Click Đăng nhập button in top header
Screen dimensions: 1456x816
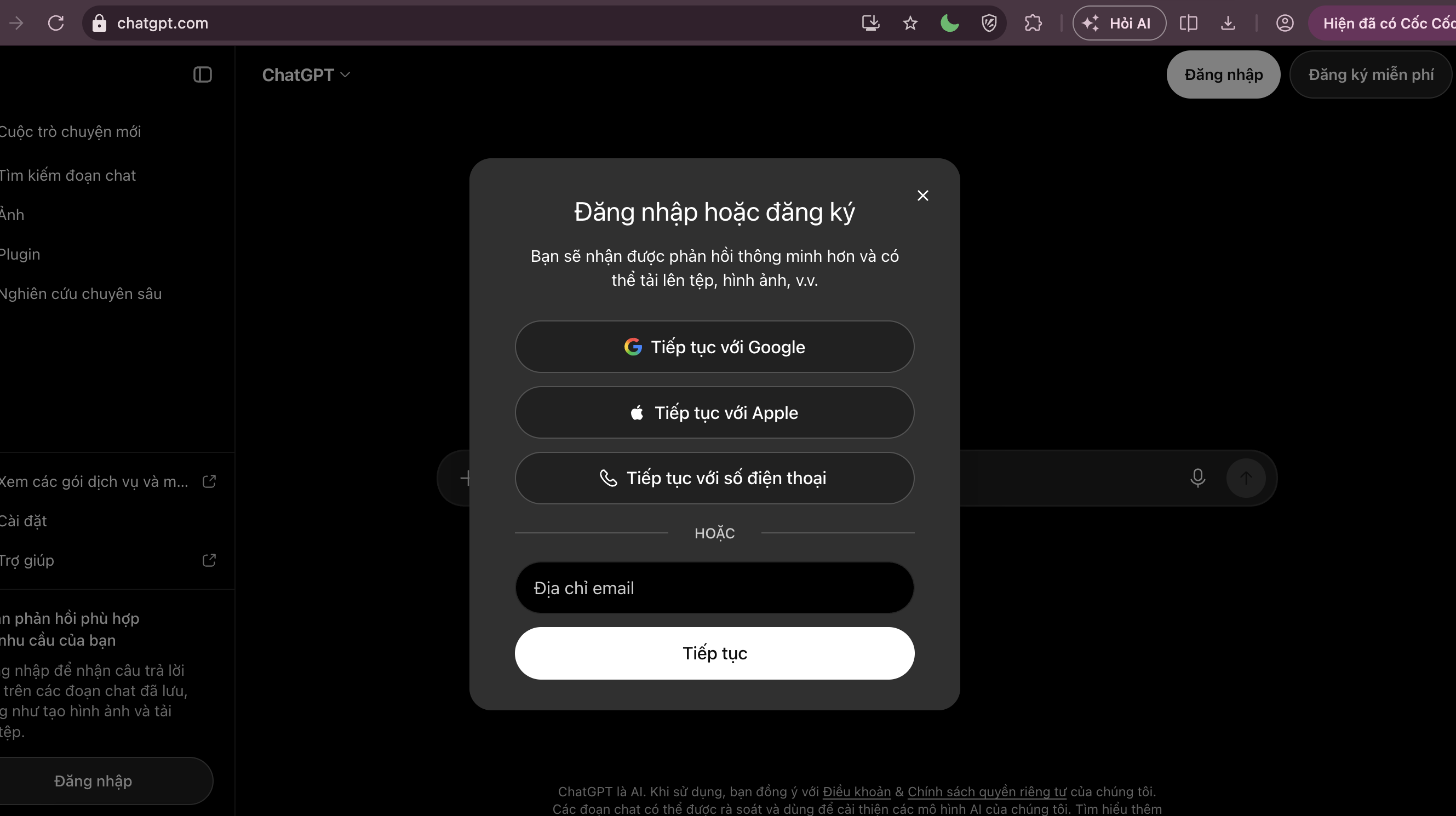(x=1223, y=74)
